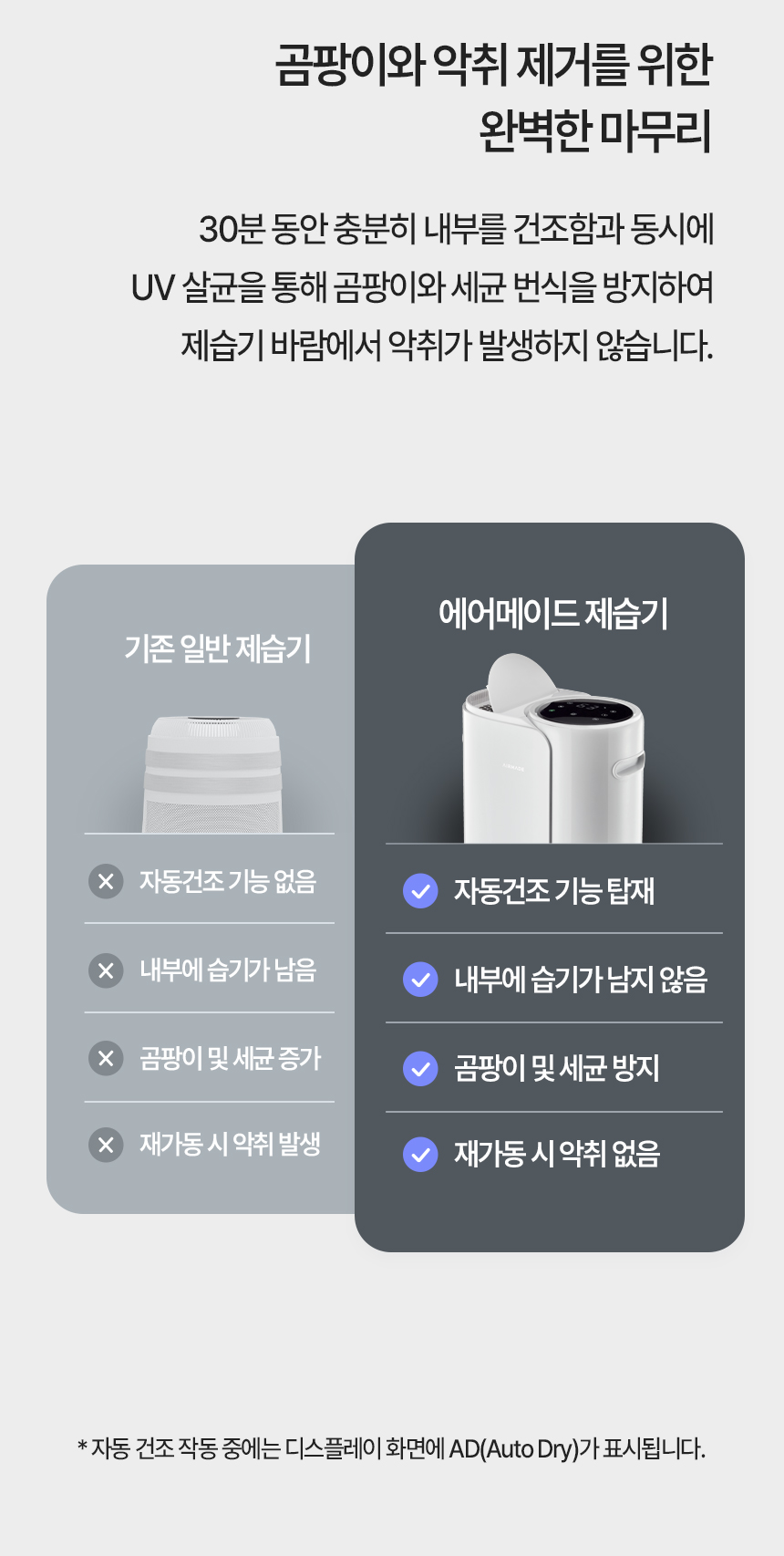Click the X icon beside 곰팡이 및 세균 증가
The height and width of the screenshot is (1556, 784).
pyautogui.click(x=106, y=1058)
